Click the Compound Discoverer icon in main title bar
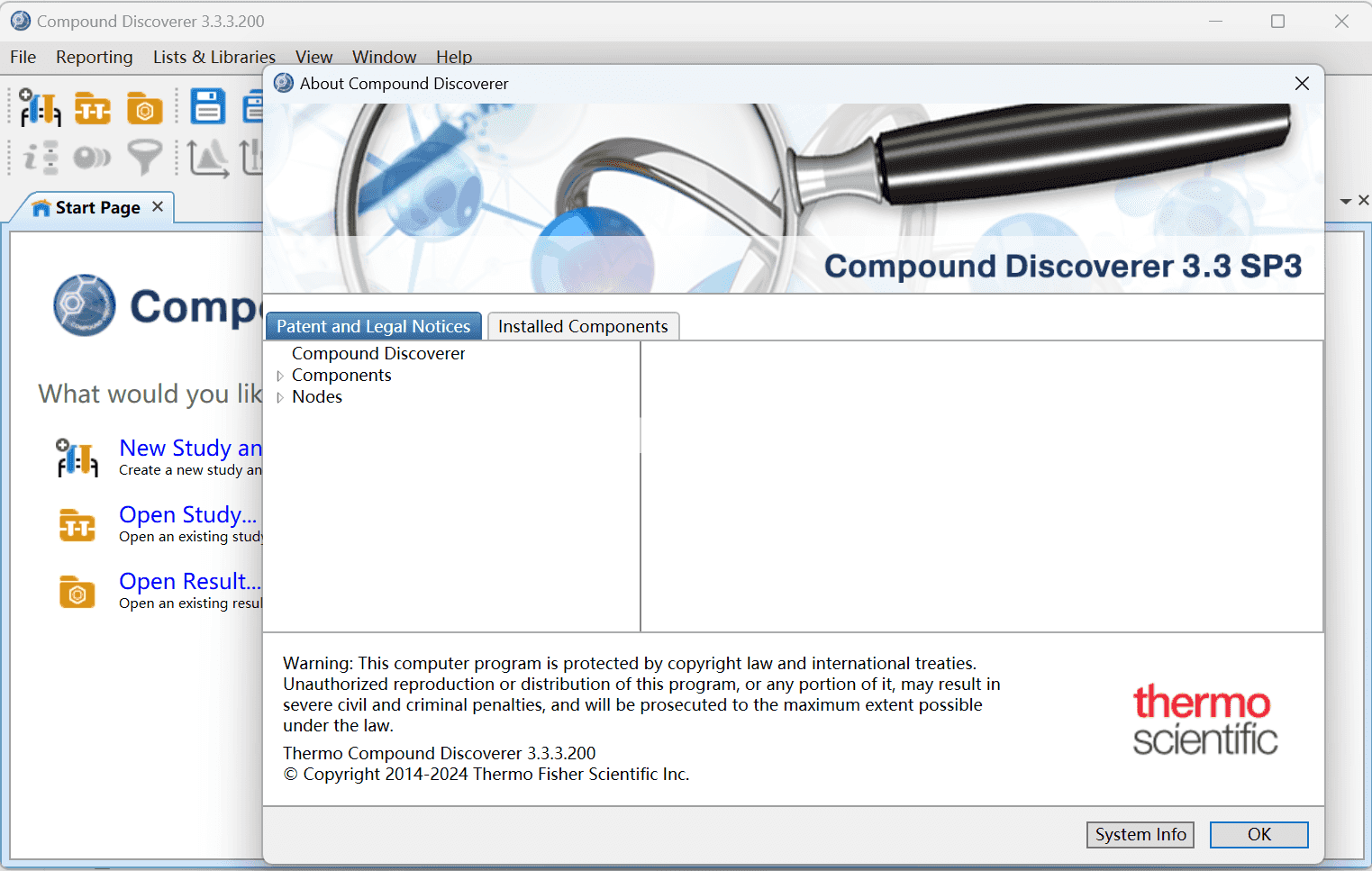 pyautogui.click(x=20, y=21)
